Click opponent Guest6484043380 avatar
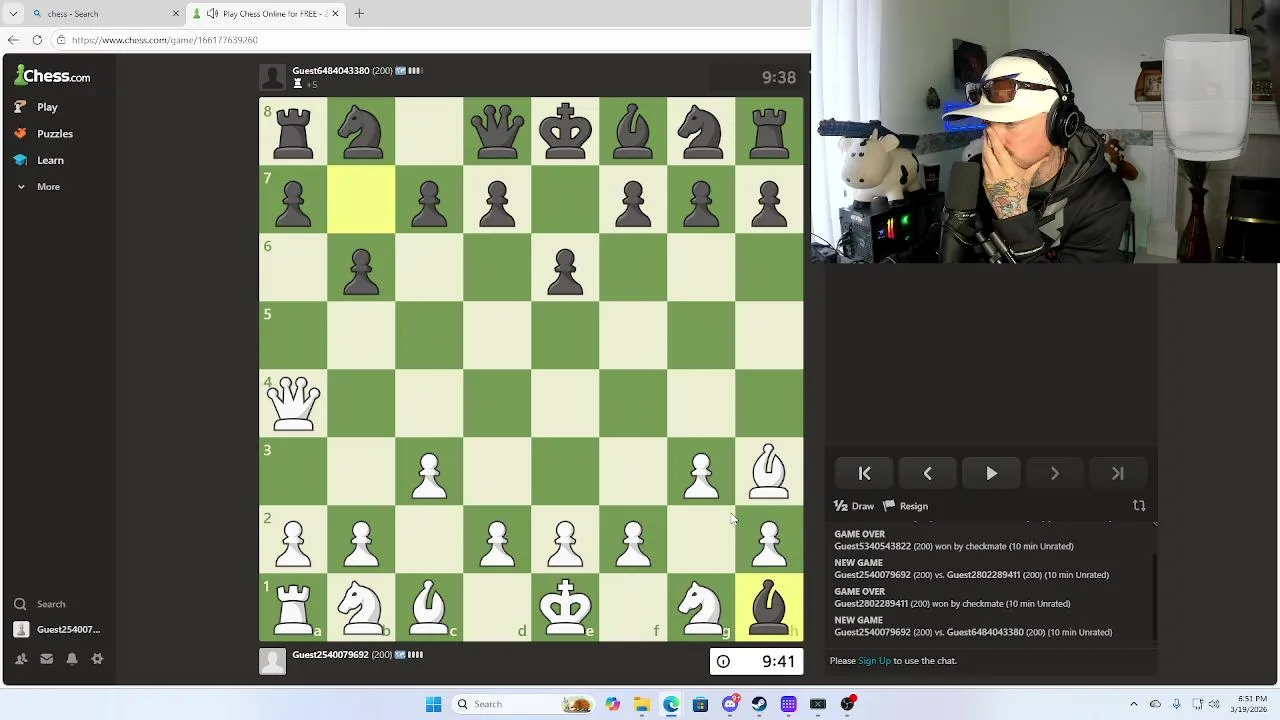The height and width of the screenshot is (720, 1280). (x=272, y=77)
